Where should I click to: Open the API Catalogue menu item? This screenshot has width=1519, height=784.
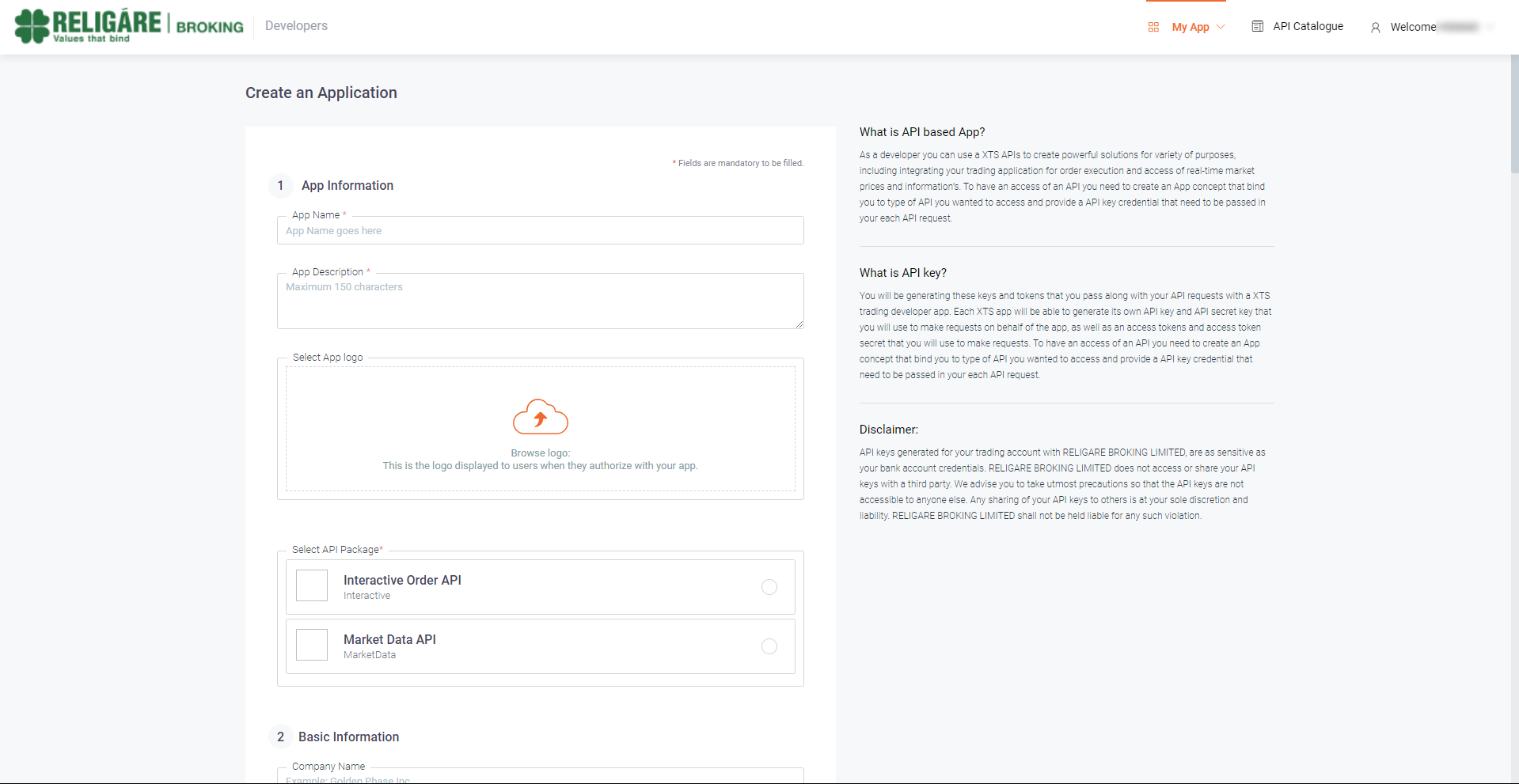[x=1308, y=27]
